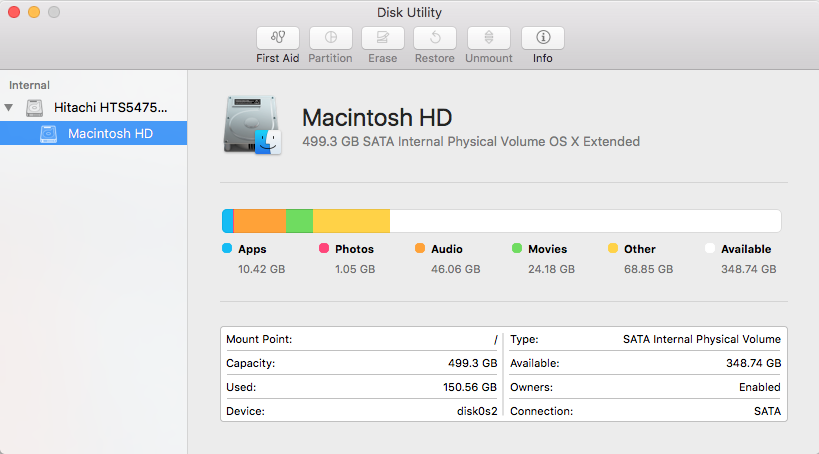Click the Mount Point row in details table

(x=361, y=339)
